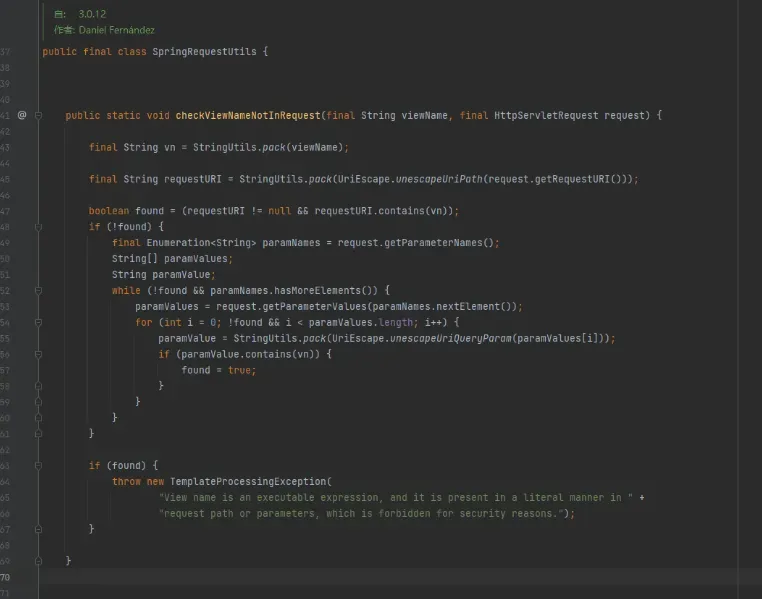The width and height of the screenshot is (762, 599).
Task: Click the 'throw' keyword
Action: tap(126, 481)
